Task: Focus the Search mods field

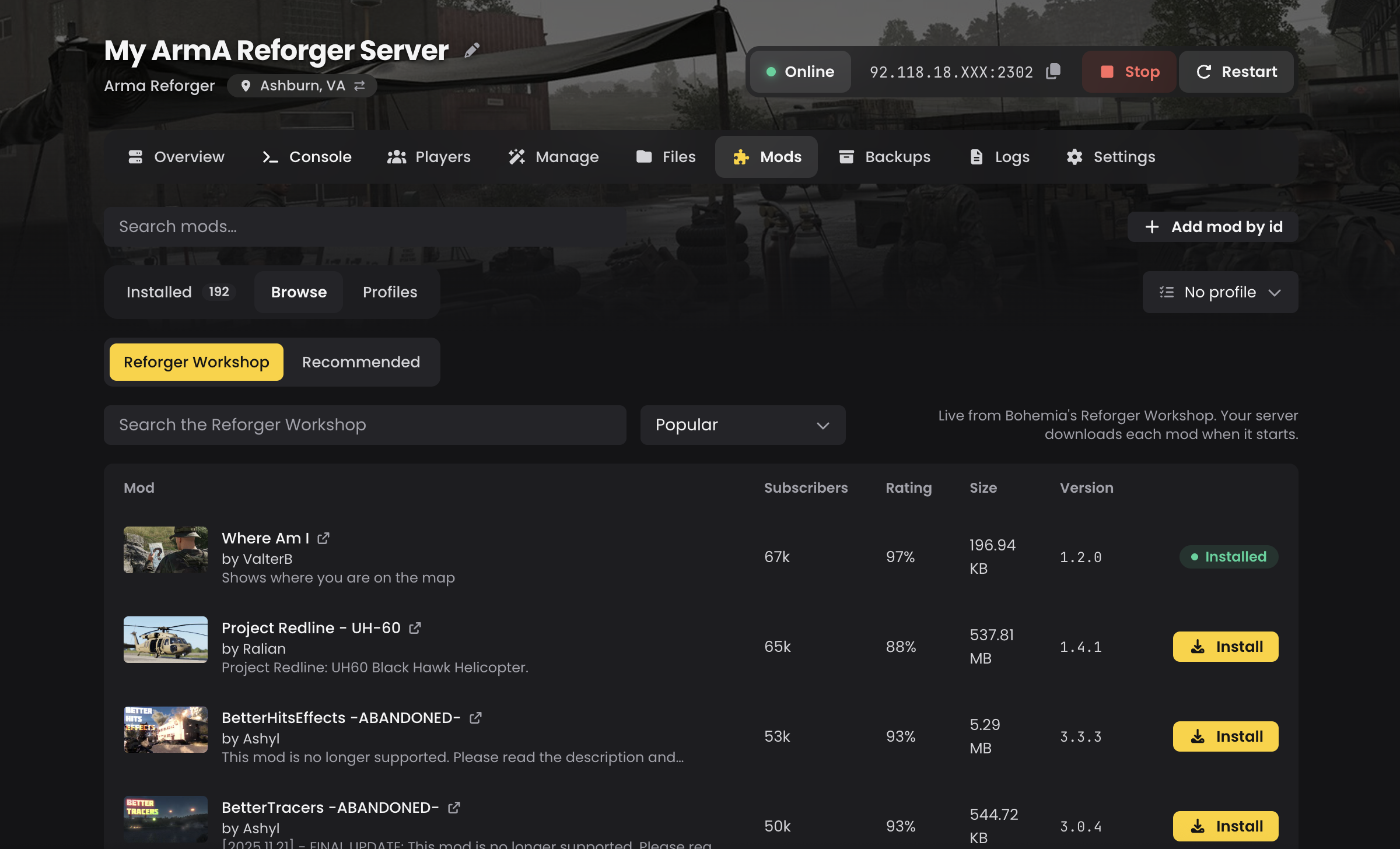Action: (x=365, y=227)
